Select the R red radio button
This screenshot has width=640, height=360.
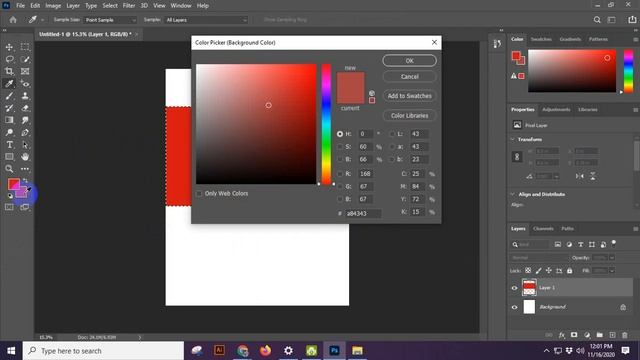coord(340,174)
